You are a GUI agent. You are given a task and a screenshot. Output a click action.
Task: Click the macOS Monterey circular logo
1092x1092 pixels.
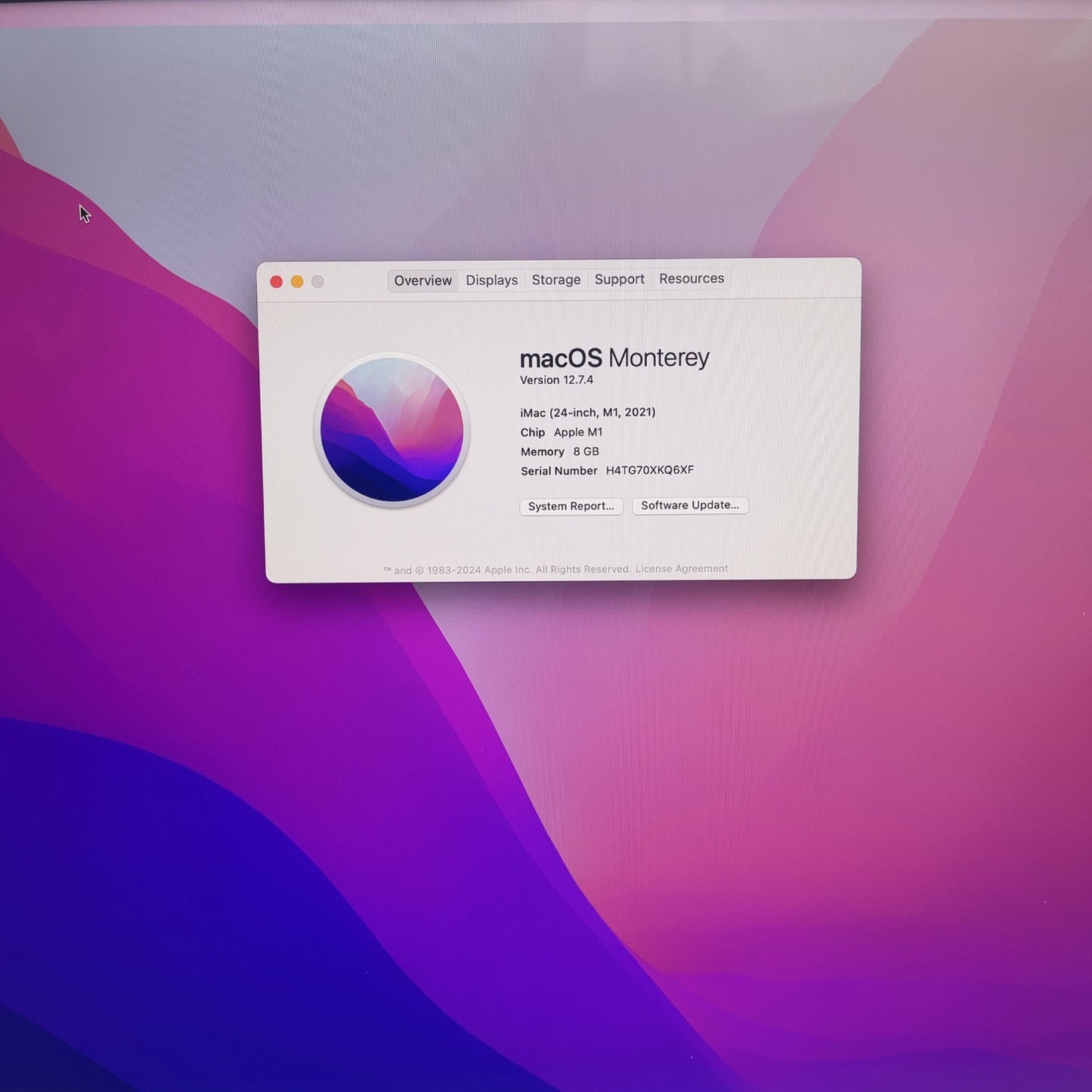391,430
